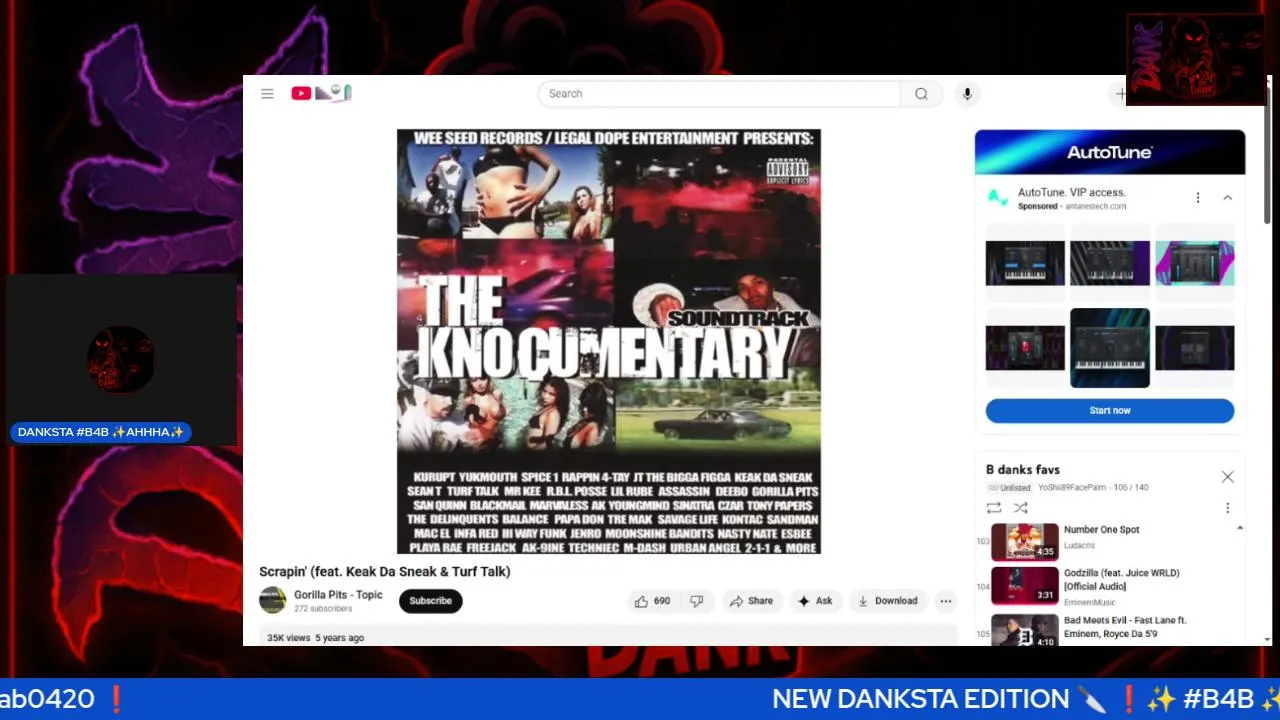
Task: Open the YouTube hamburger guide menu
Action: (267, 94)
